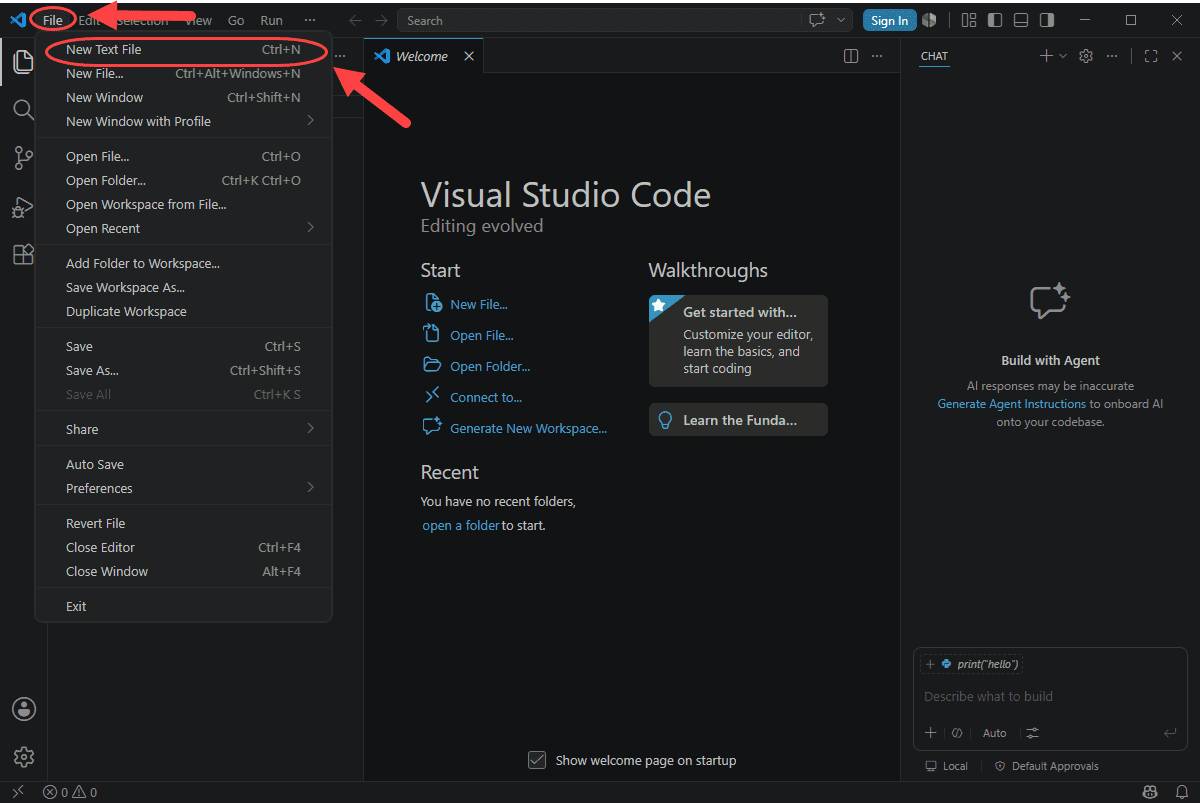Close the Welcome tab
This screenshot has width=1200, height=803.
pyautogui.click(x=469, y=56)
